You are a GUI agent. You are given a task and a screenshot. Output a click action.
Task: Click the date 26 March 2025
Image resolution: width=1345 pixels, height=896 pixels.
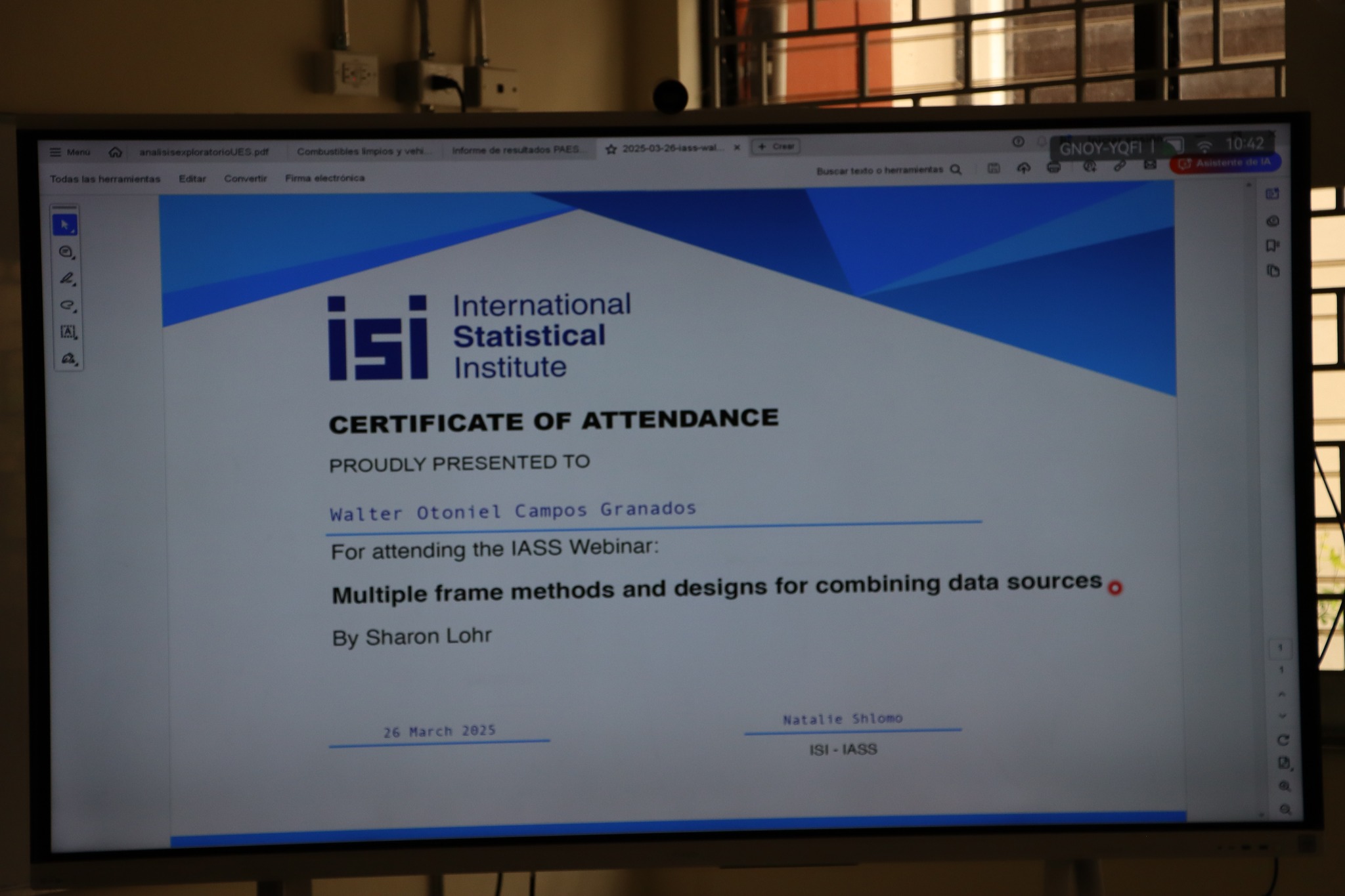tap(439, 731)
